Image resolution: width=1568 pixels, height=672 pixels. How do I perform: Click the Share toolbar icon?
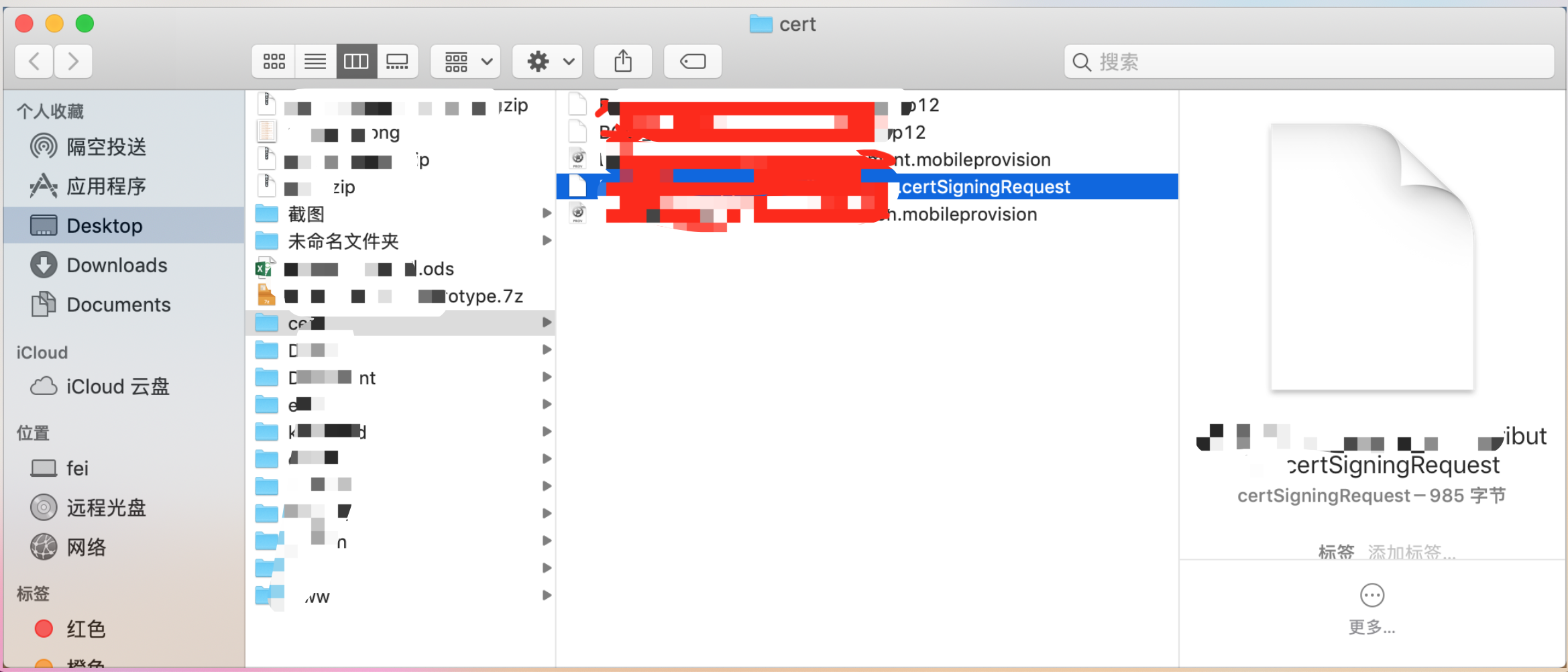click(x=623, y=62)
